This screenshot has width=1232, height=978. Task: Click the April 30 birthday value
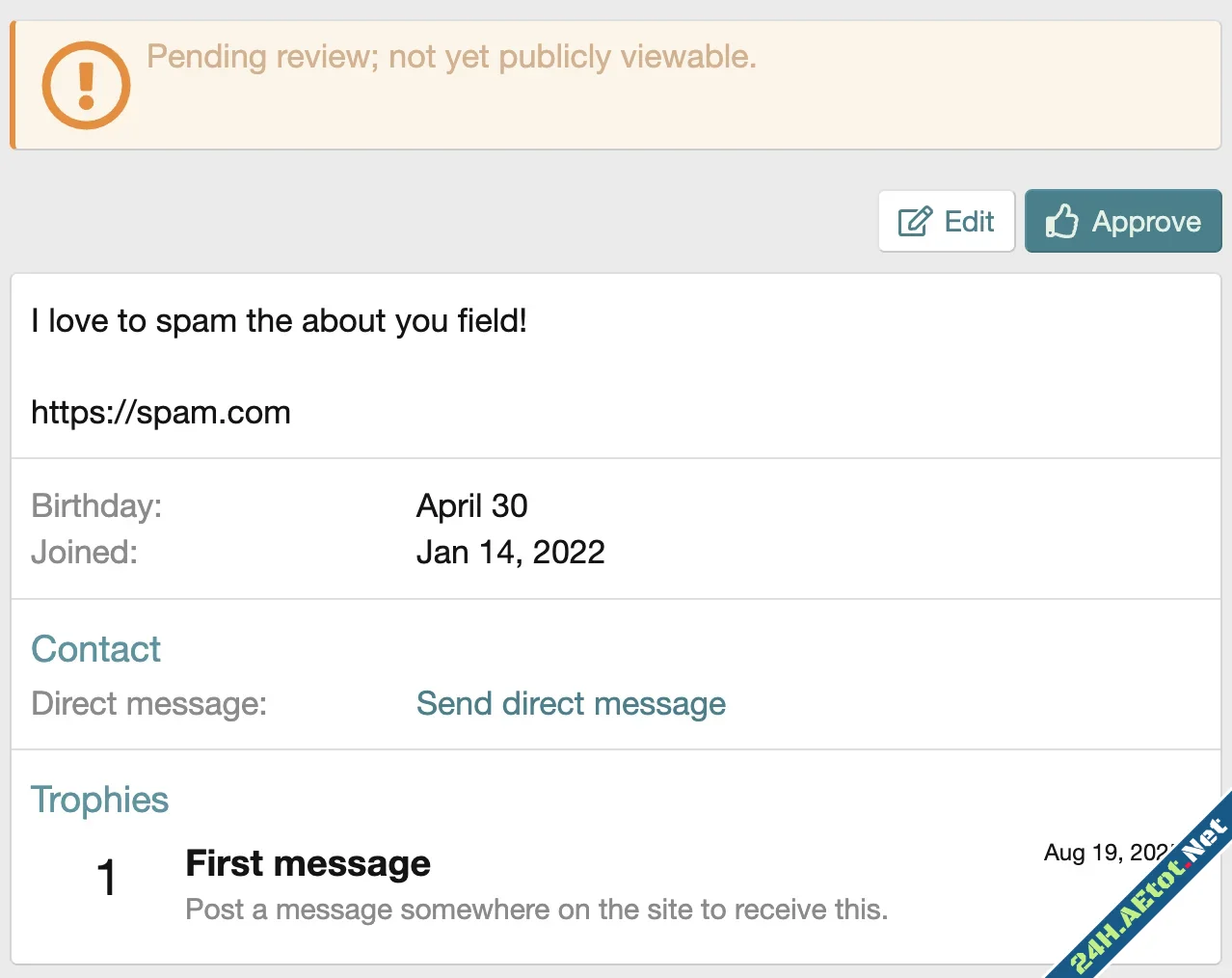click(471, 505)
